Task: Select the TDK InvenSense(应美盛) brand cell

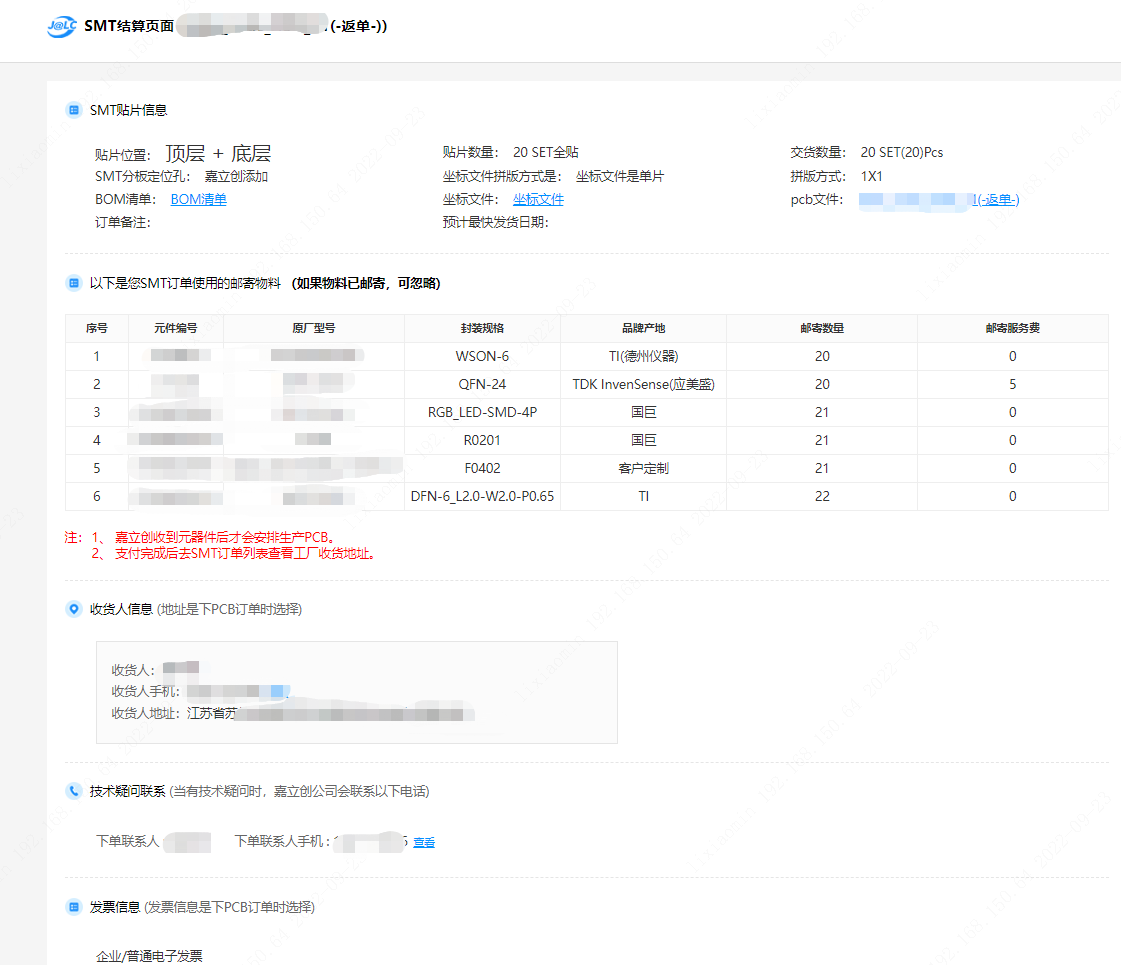Action: coord(643,384)
